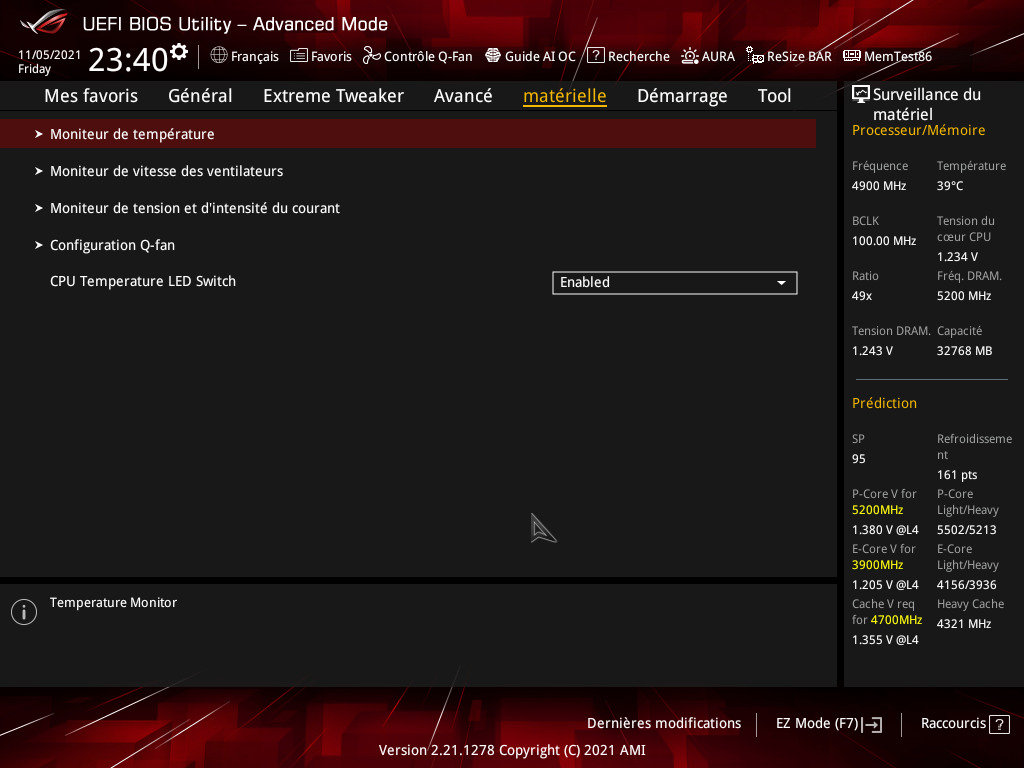Click CPU Temperature LED Switch label

click(143, 281)
